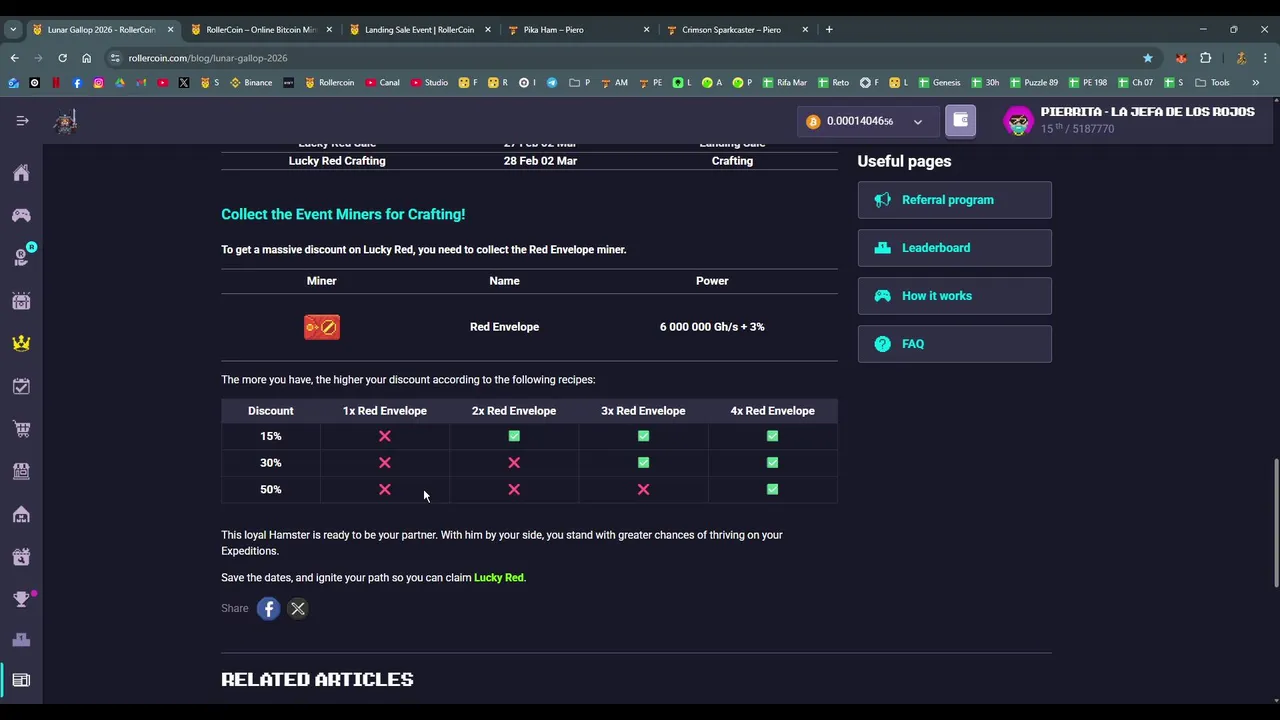1280x720 pixels.
Task: Open the Rollercoin bookmark
Action: click(329, 83)
